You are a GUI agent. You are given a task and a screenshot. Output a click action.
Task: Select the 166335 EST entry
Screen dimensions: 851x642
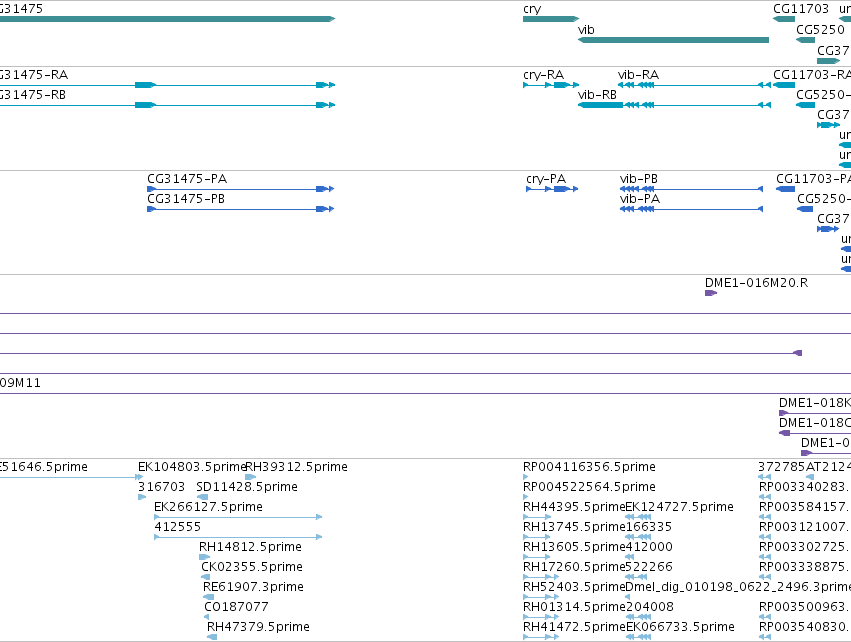pyautogui.click(x=638, y=537)
